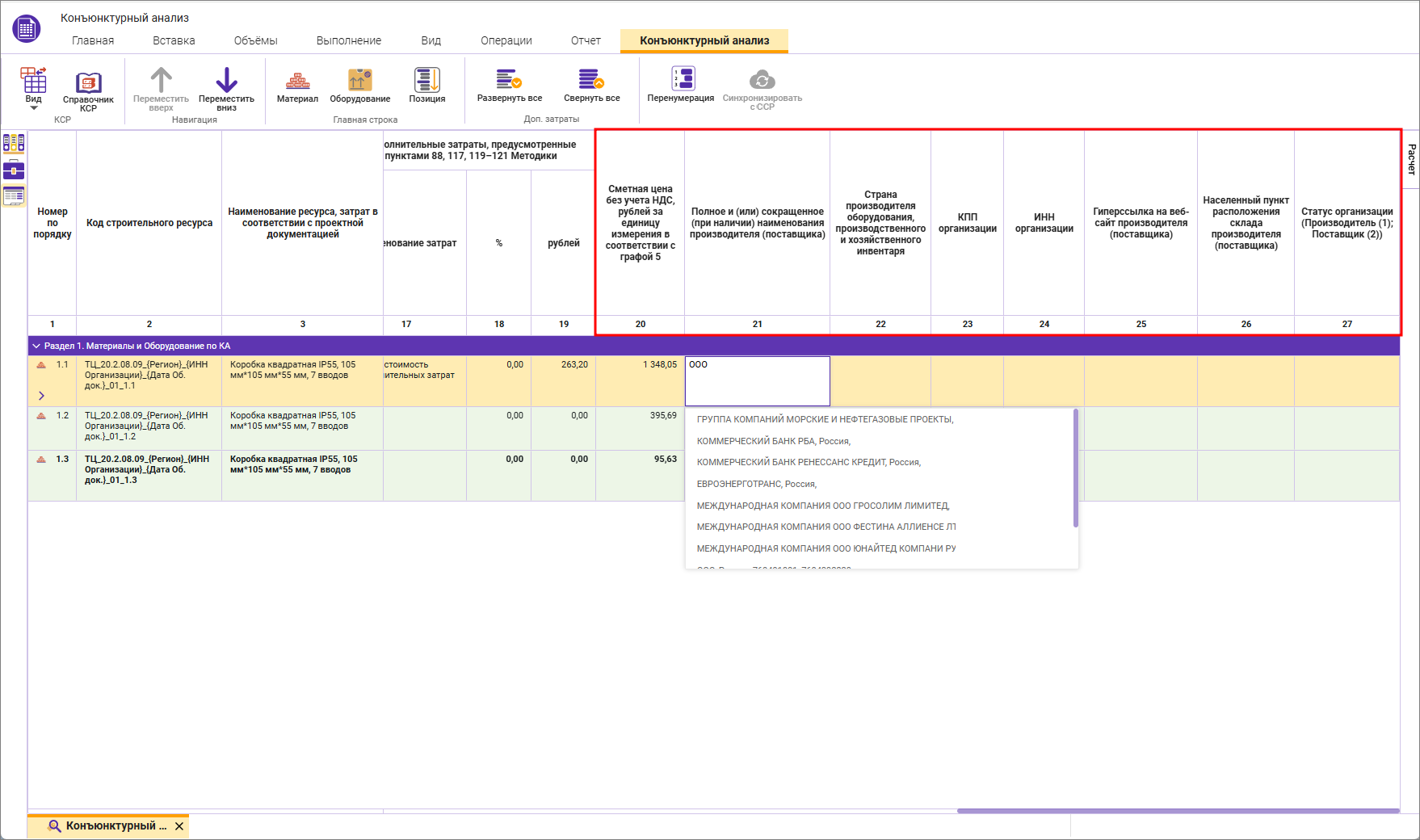The width and height of the screenshot is (1420, 840).
Task: Open the Операции ribbon tab
Action: [506, 40]
